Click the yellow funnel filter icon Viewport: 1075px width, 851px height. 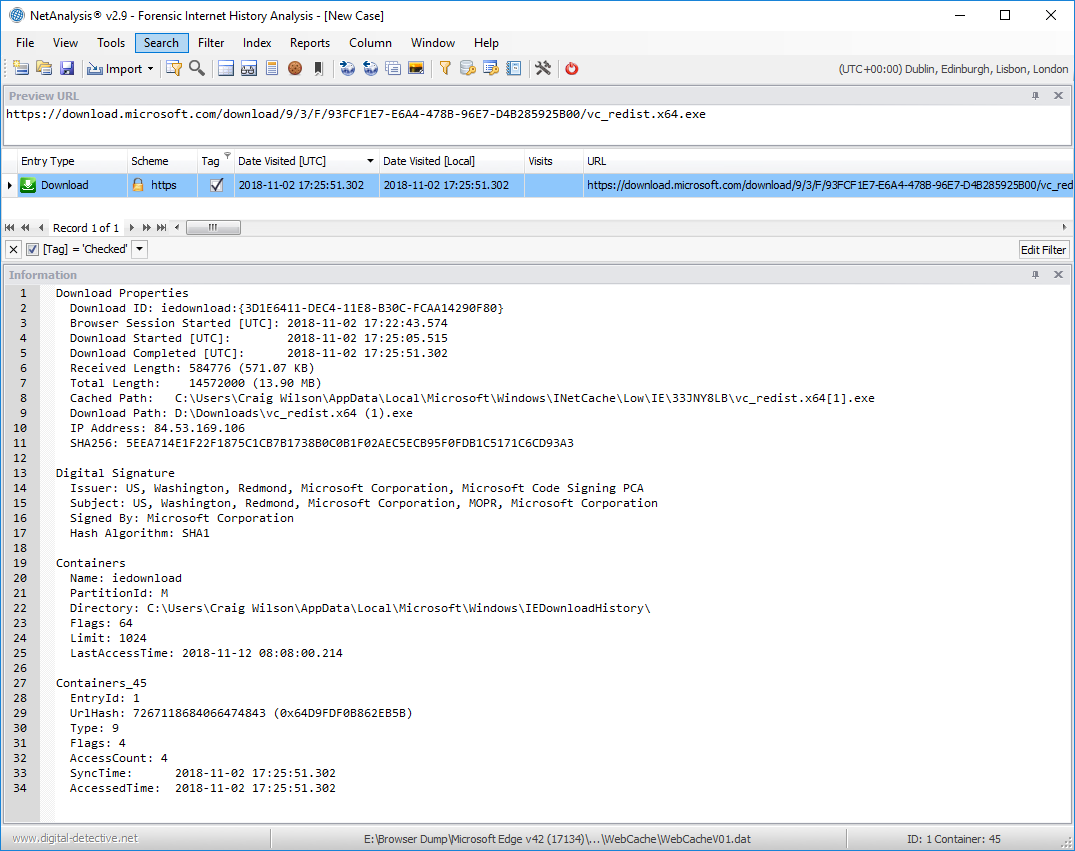445,69
